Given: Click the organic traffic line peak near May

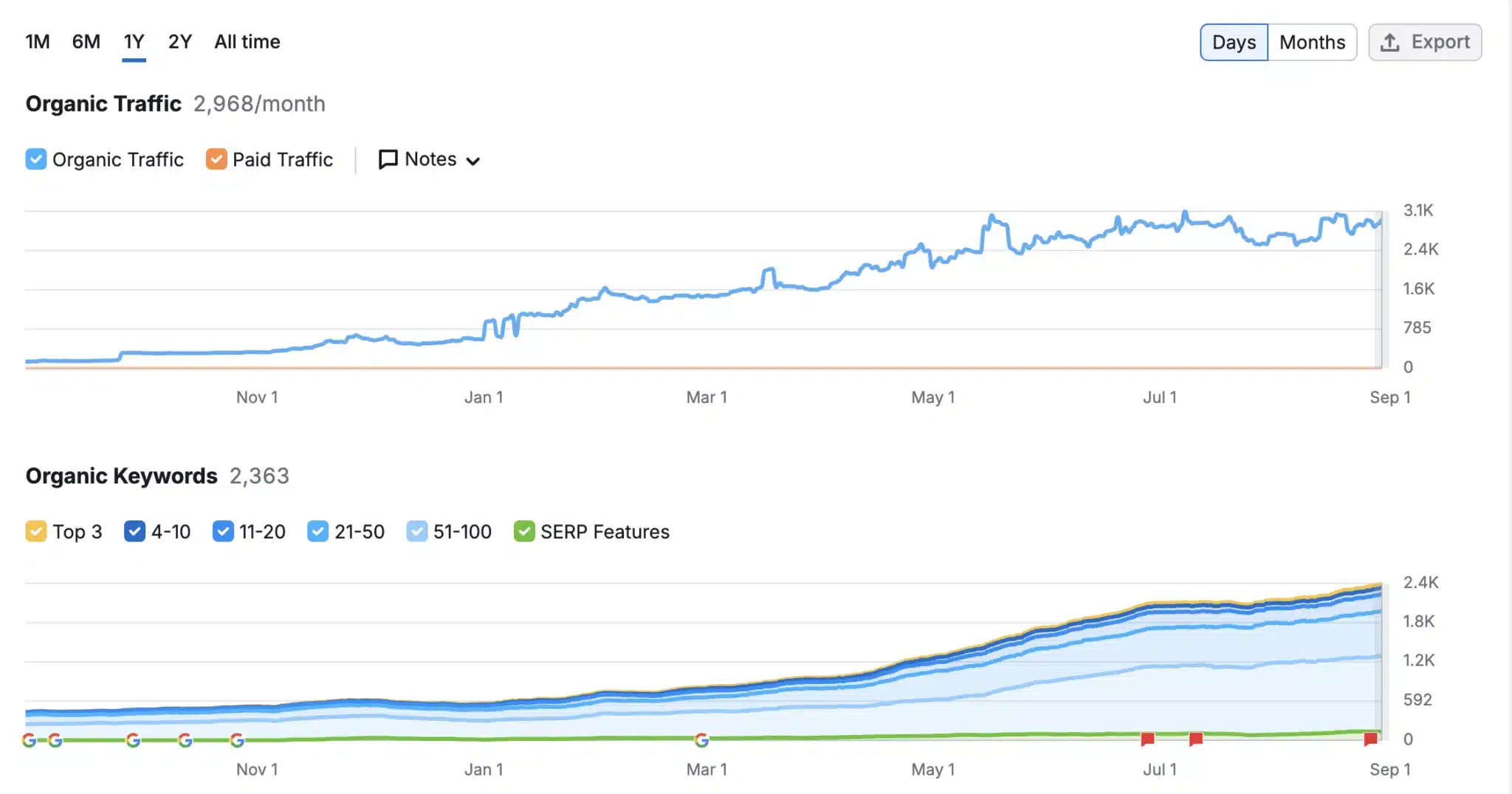Looking at the screenshot, I should coord(992,217).
